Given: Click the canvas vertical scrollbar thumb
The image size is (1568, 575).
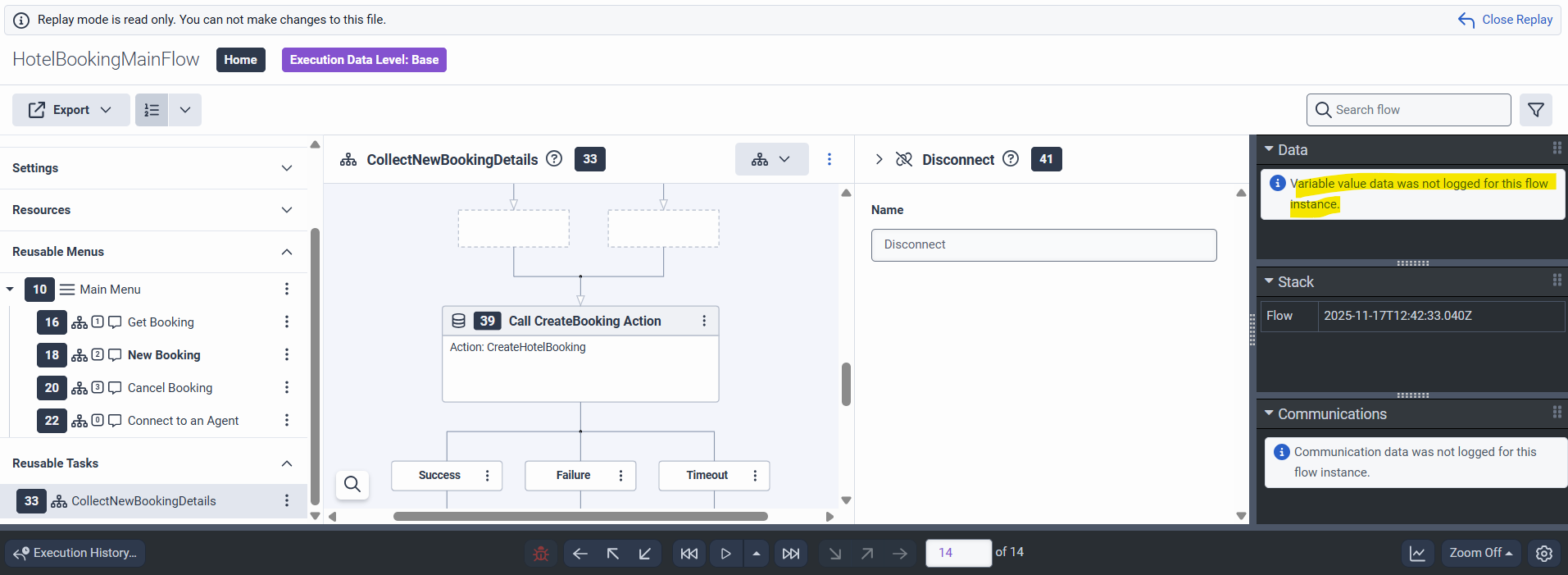Looking at the screenshot, I should click(846, 384).
